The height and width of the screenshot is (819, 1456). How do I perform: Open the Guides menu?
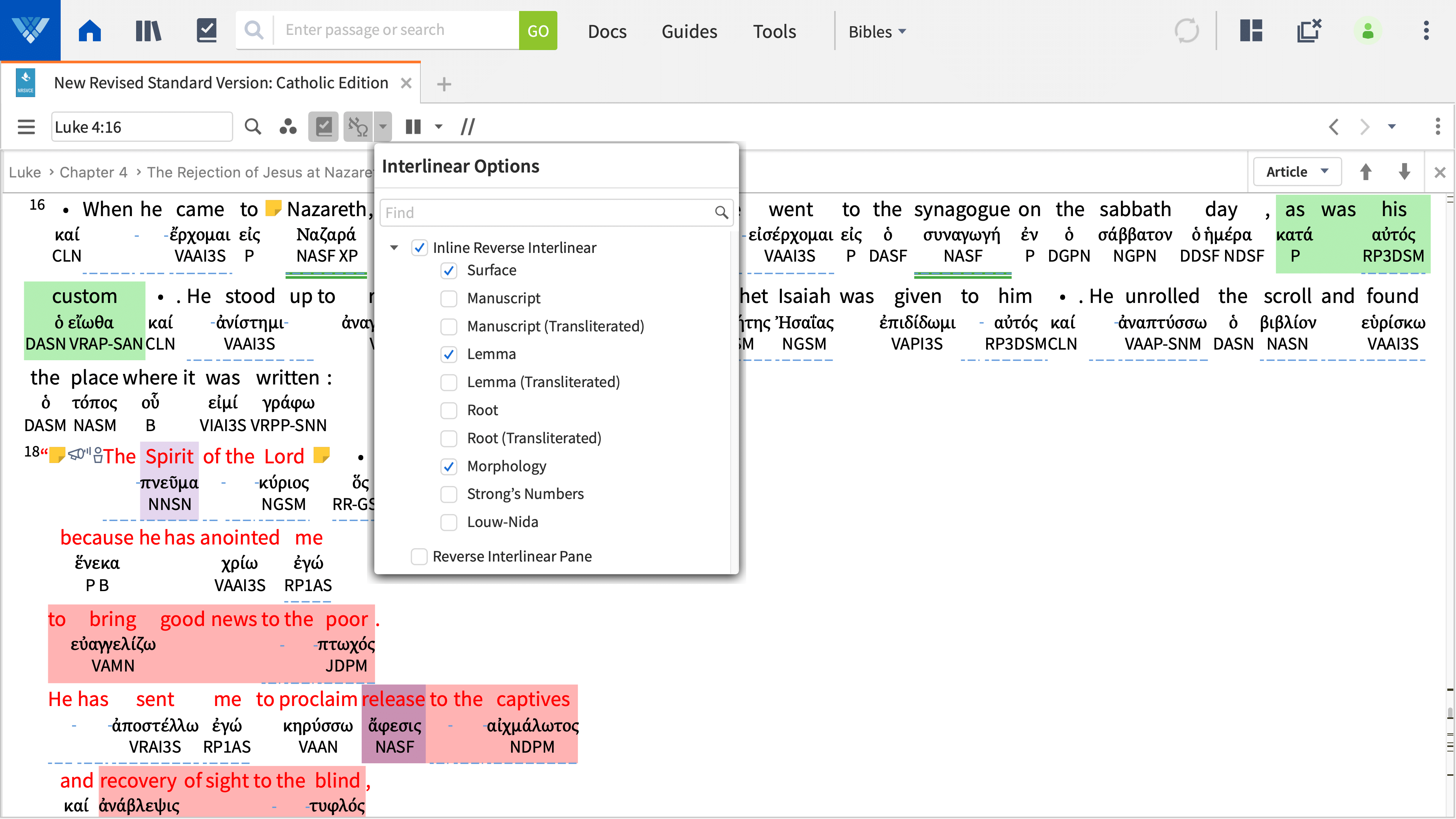click(x=689, y=31)
